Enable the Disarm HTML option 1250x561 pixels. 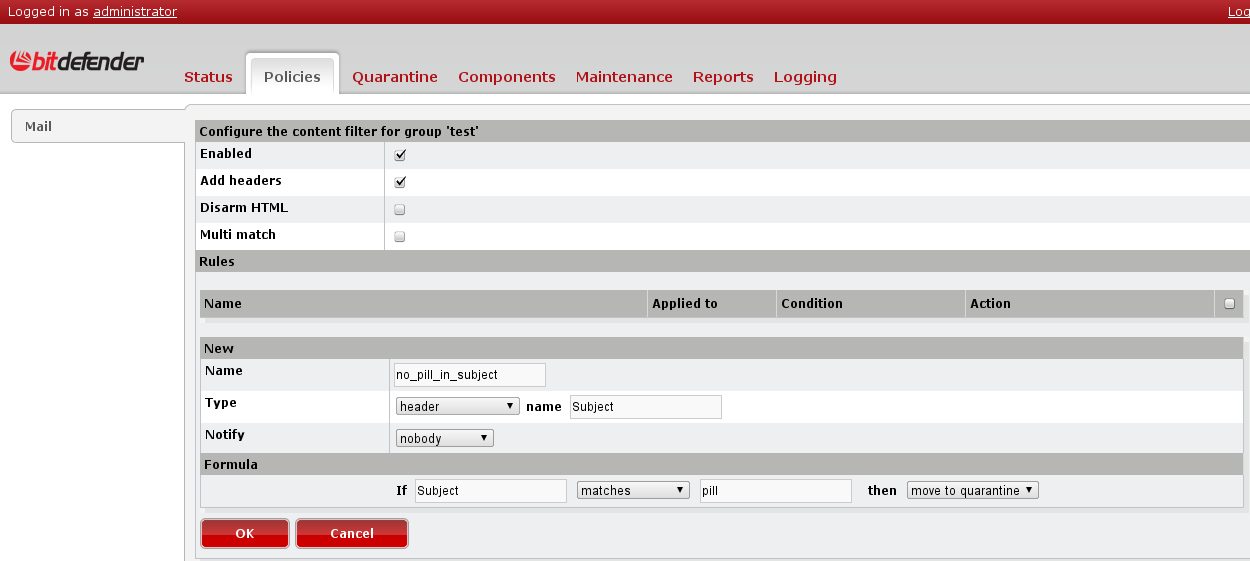400,210
